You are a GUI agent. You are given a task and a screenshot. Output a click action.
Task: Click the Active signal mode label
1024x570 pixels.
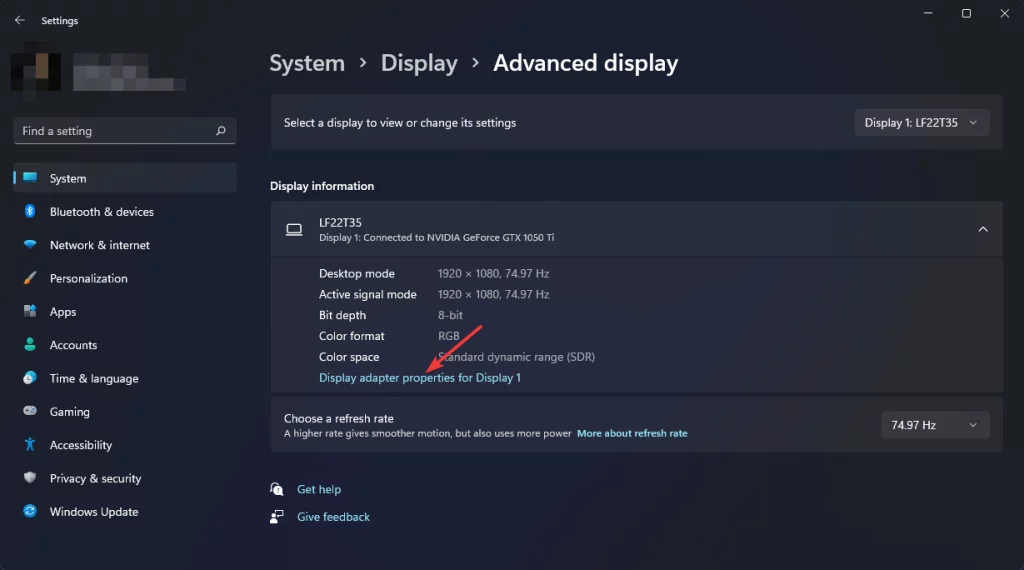click(x=368, y=294)
